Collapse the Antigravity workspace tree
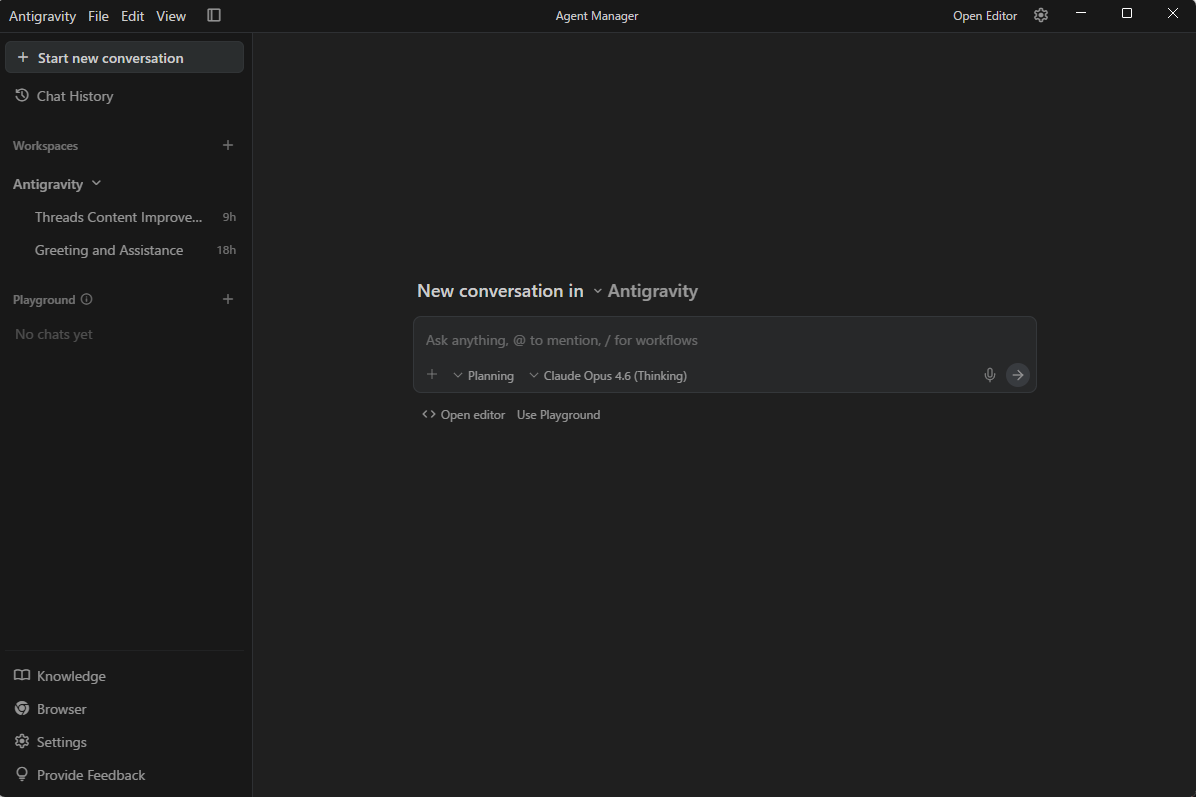The width and height of the screenshot is (1196, 797). 96,184
